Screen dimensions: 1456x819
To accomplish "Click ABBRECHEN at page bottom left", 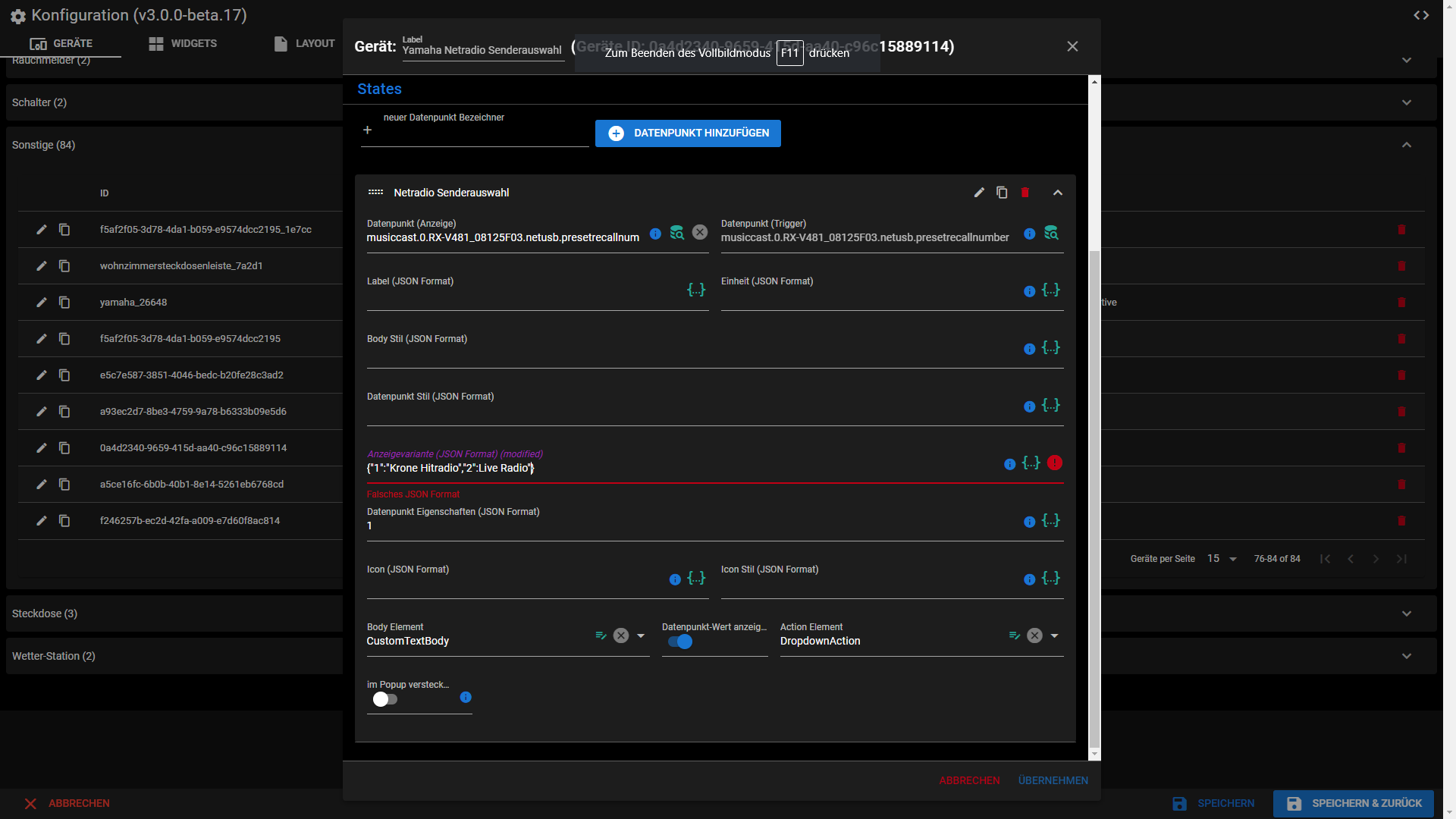I will [67, 803].
